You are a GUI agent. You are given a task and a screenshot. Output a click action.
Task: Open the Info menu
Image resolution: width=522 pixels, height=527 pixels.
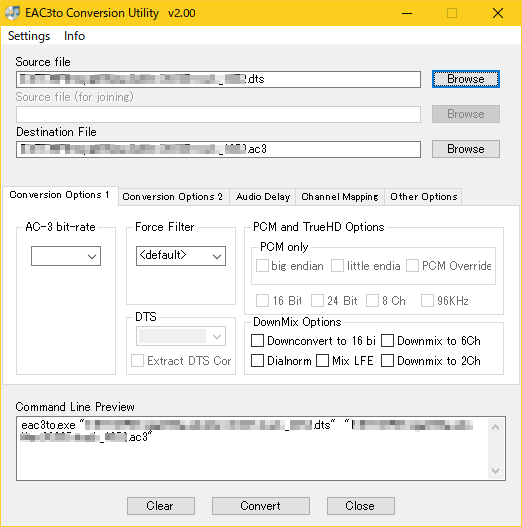coord(74,36)
